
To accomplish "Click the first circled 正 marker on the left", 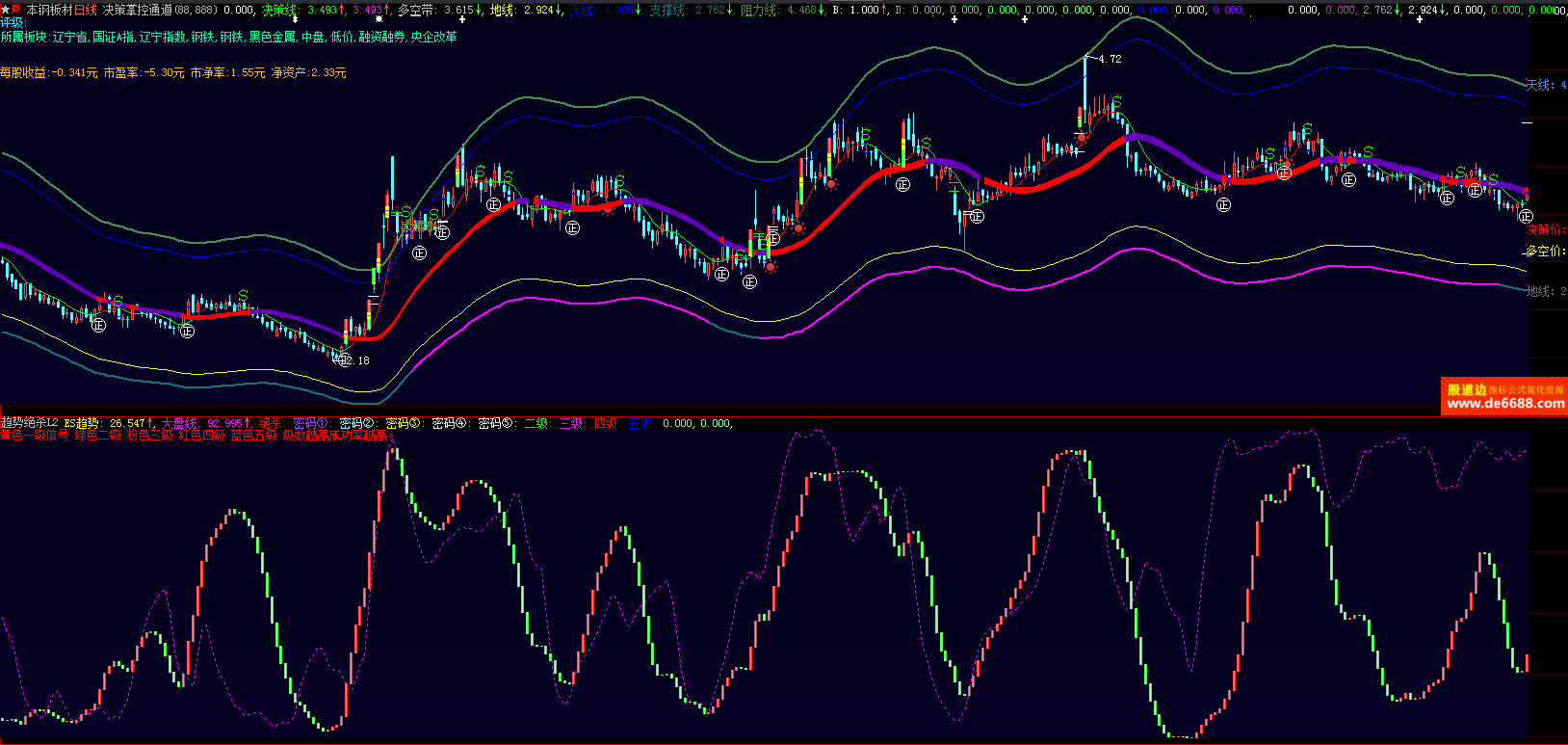I will point(98,325).
